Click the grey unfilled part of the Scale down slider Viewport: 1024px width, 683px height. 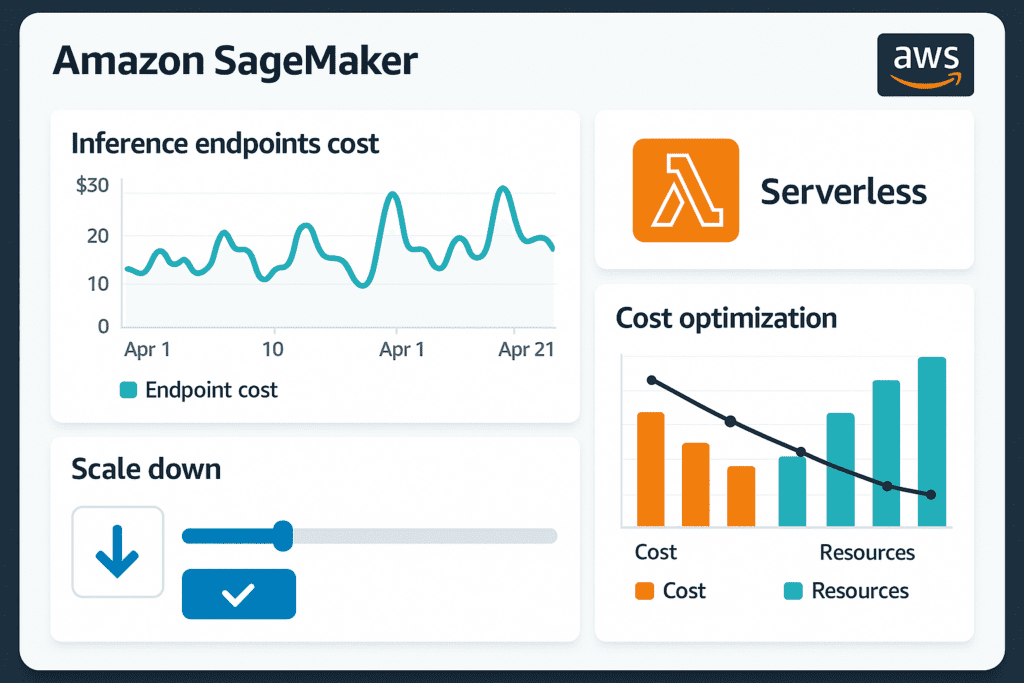(x=425, y=536)
